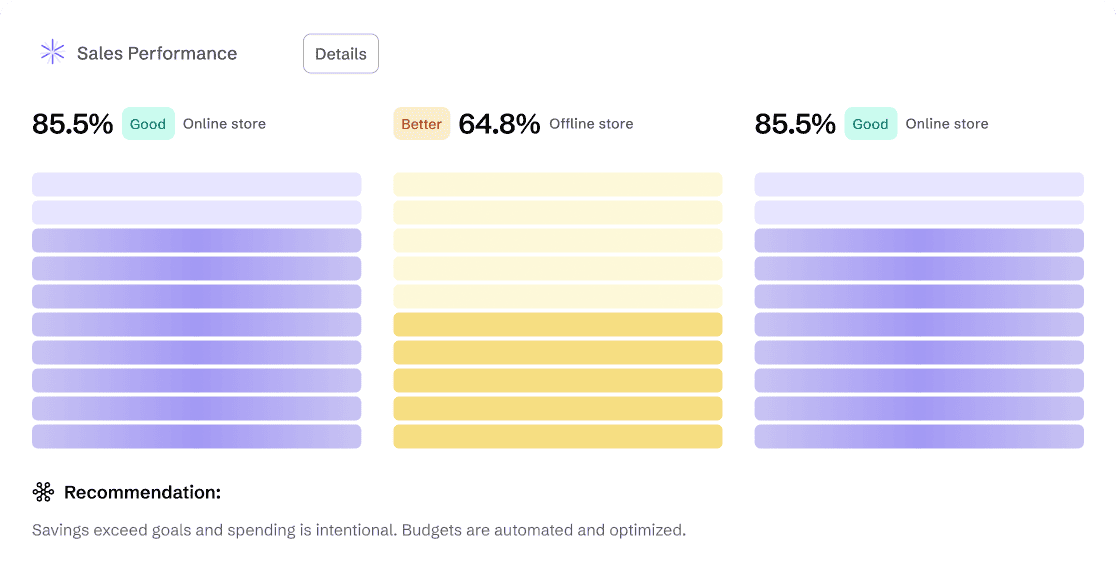This screenshot has width=1116, height=566.
Task: Open the Details button
Action: [x=340, y=54]
